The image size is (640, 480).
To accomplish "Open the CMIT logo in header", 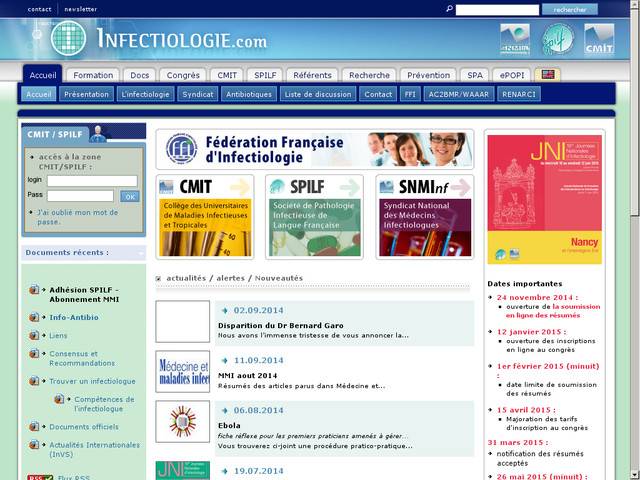I will (599, 39).
